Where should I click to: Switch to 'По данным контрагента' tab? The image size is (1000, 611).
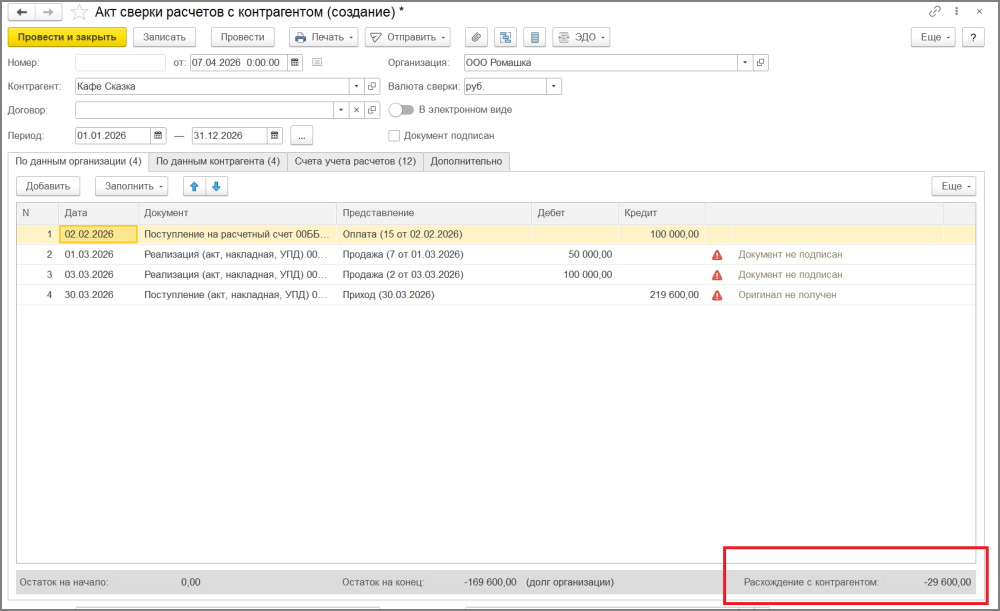pyautogui.click(x=218, y=161)
